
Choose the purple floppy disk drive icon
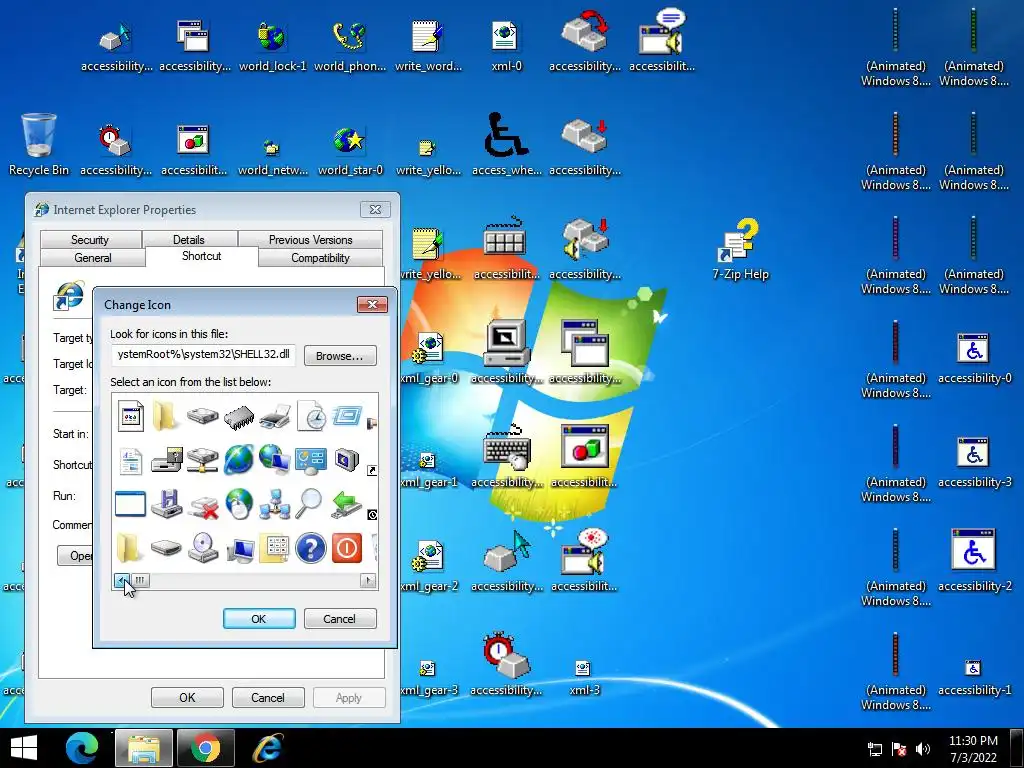(x=167, y=504)
